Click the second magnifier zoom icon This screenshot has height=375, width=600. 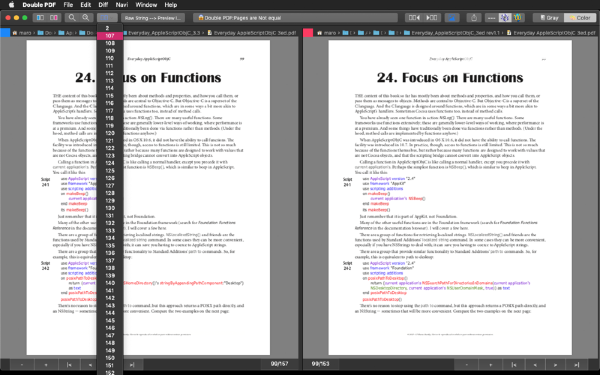coord(86,18)
